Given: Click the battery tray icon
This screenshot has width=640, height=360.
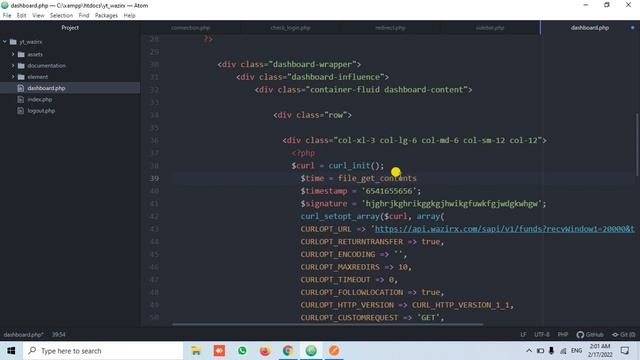Looking at the screenshot, I should coord(540,351).
